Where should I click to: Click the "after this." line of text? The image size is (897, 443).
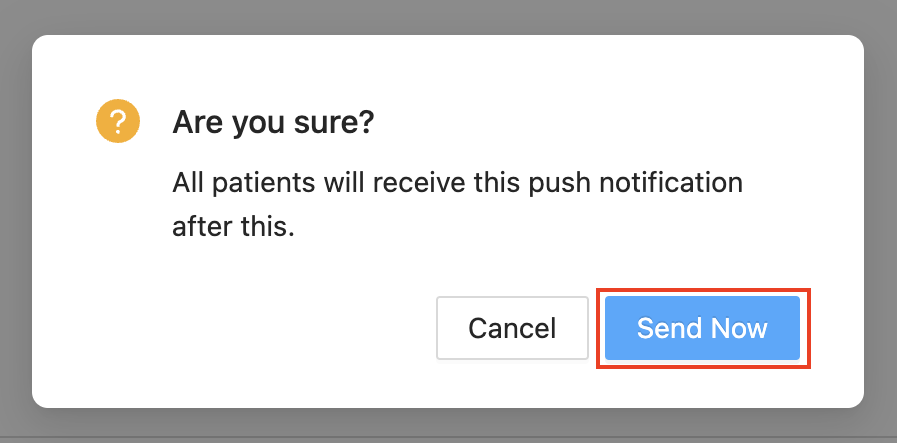click(234, 226)
